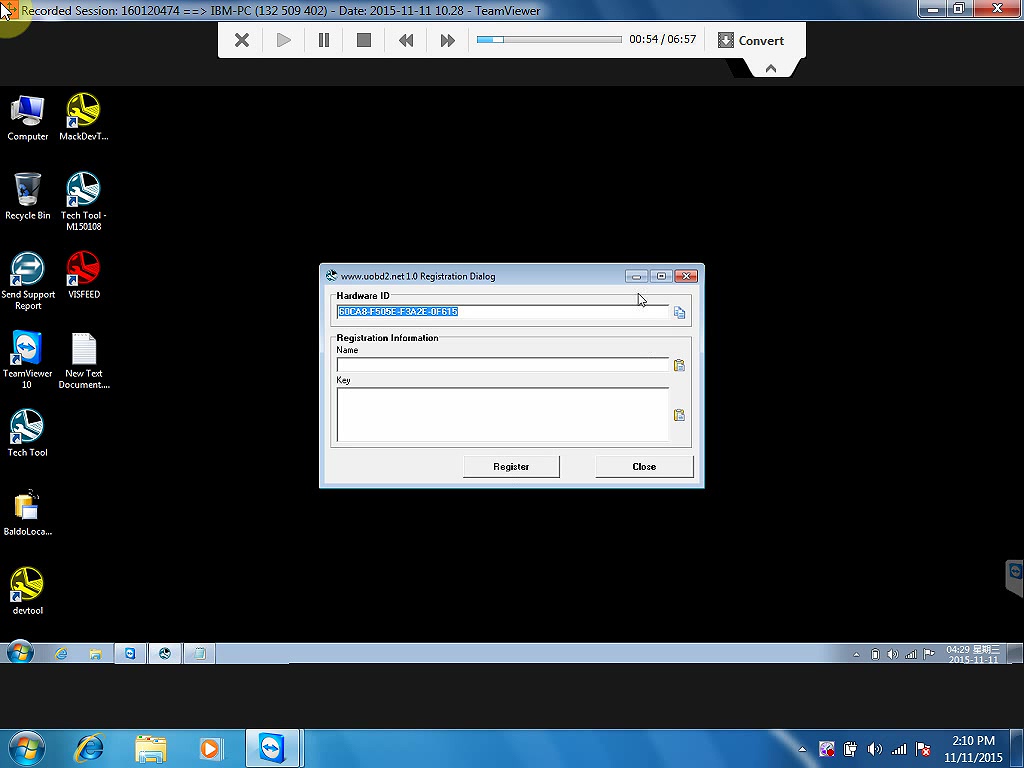
Task: Launch Internet Explorer from local taskbar
Action: 89,748
